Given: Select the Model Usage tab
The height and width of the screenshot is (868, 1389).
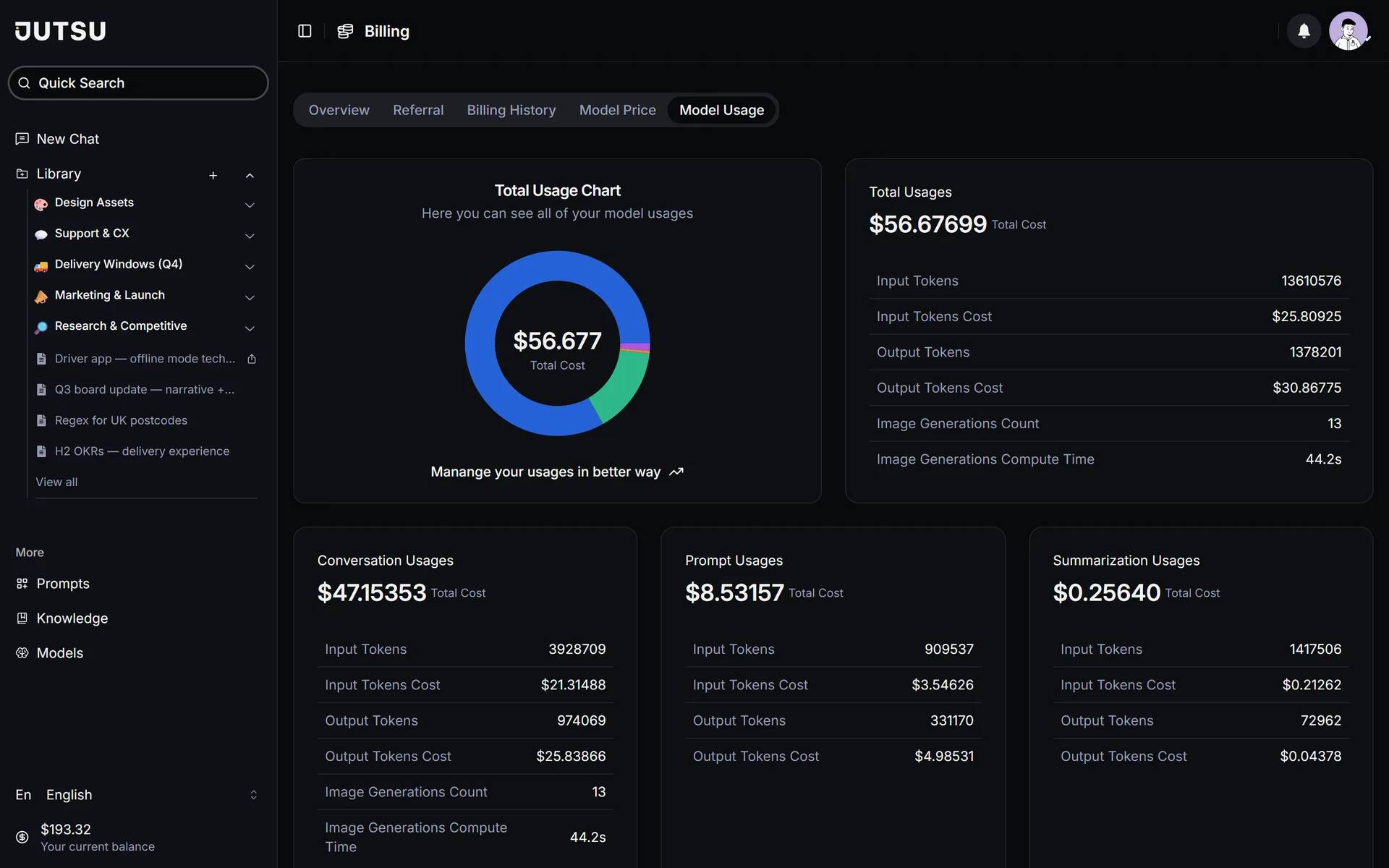Looking at the screenshot, I should point(721,110).
